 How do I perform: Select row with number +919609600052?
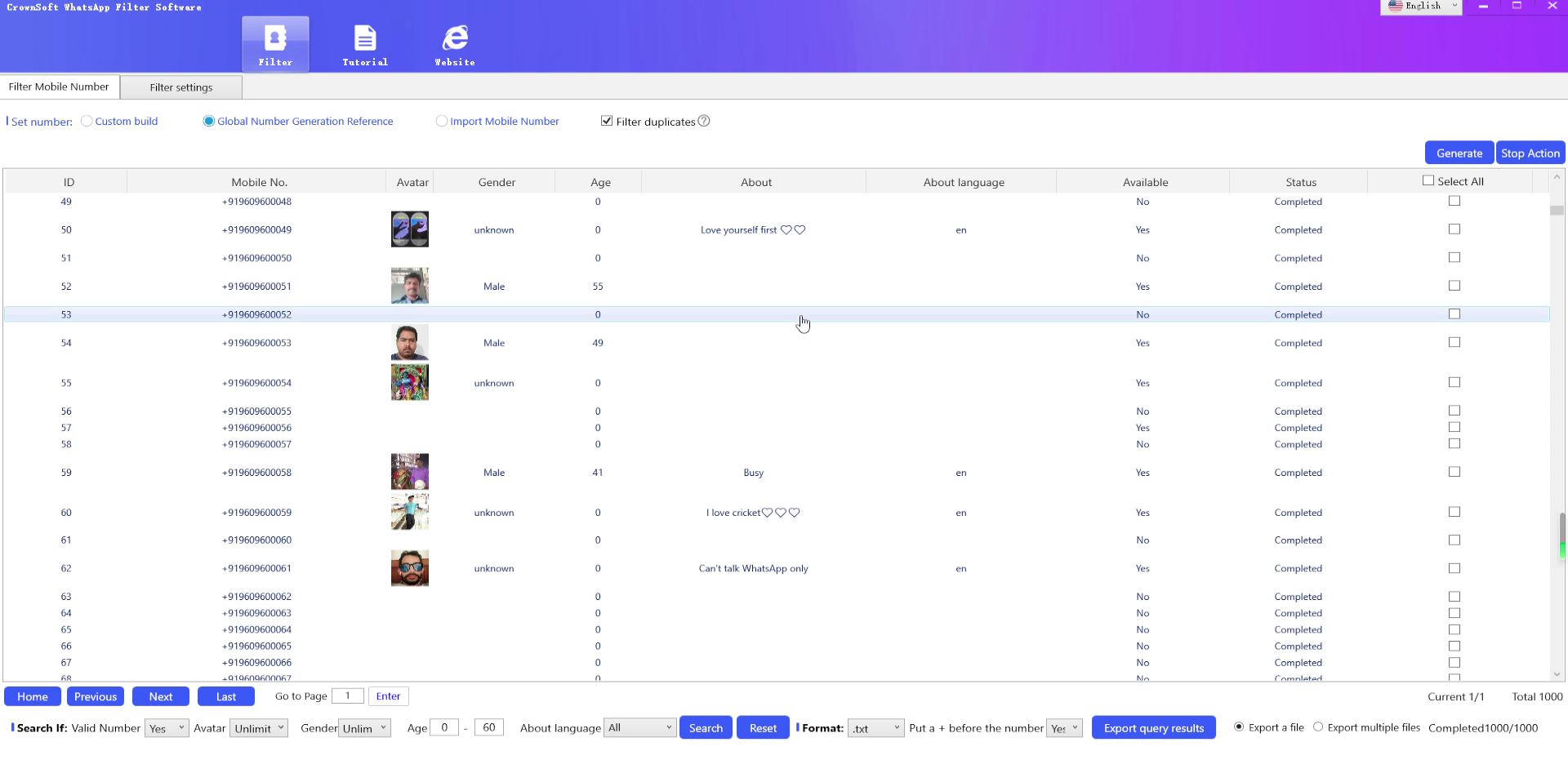[776, 314]
